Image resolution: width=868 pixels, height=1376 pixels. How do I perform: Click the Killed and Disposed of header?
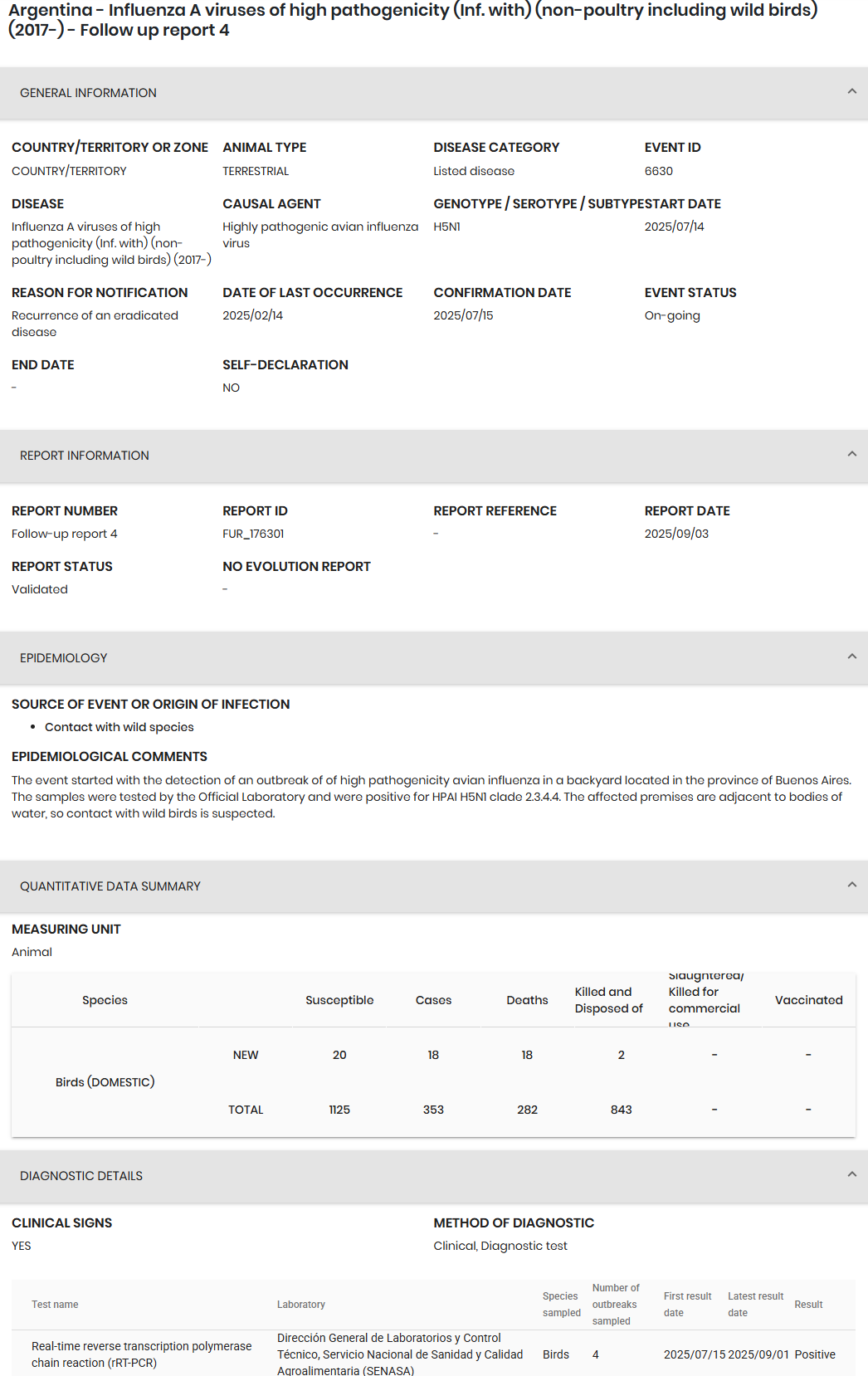click(x=609, y=1000)
